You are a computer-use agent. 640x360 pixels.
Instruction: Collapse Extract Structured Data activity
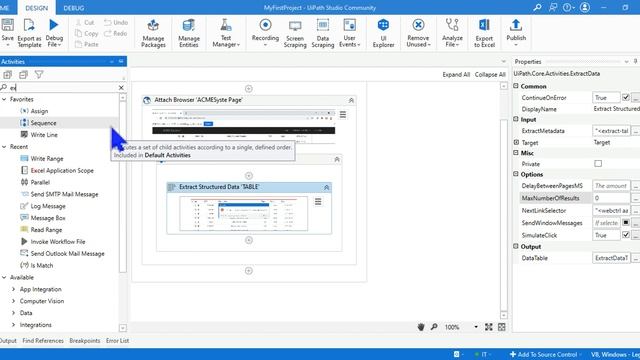[327, 187]
